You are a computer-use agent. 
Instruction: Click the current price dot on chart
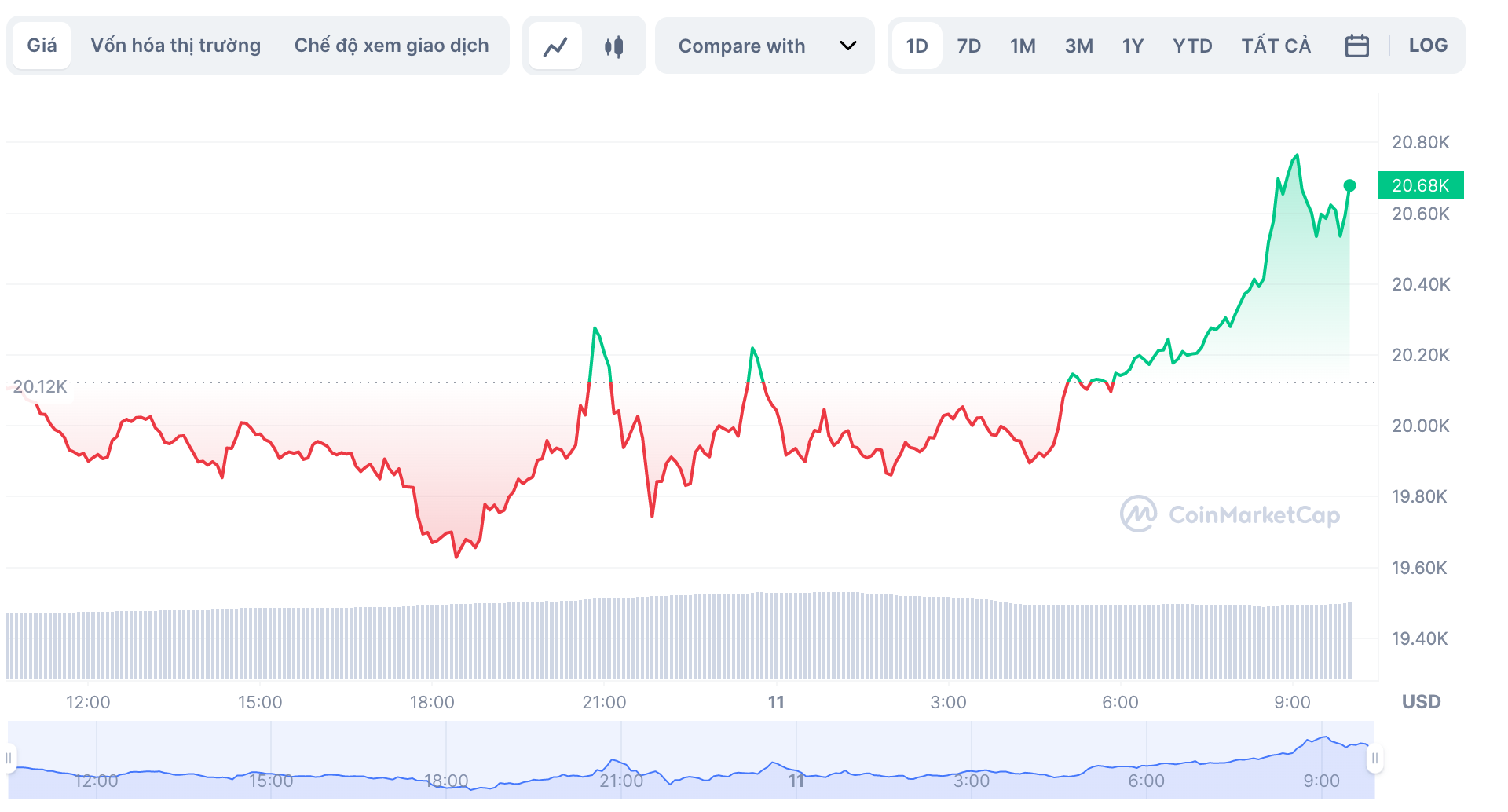click(1349, 185)
